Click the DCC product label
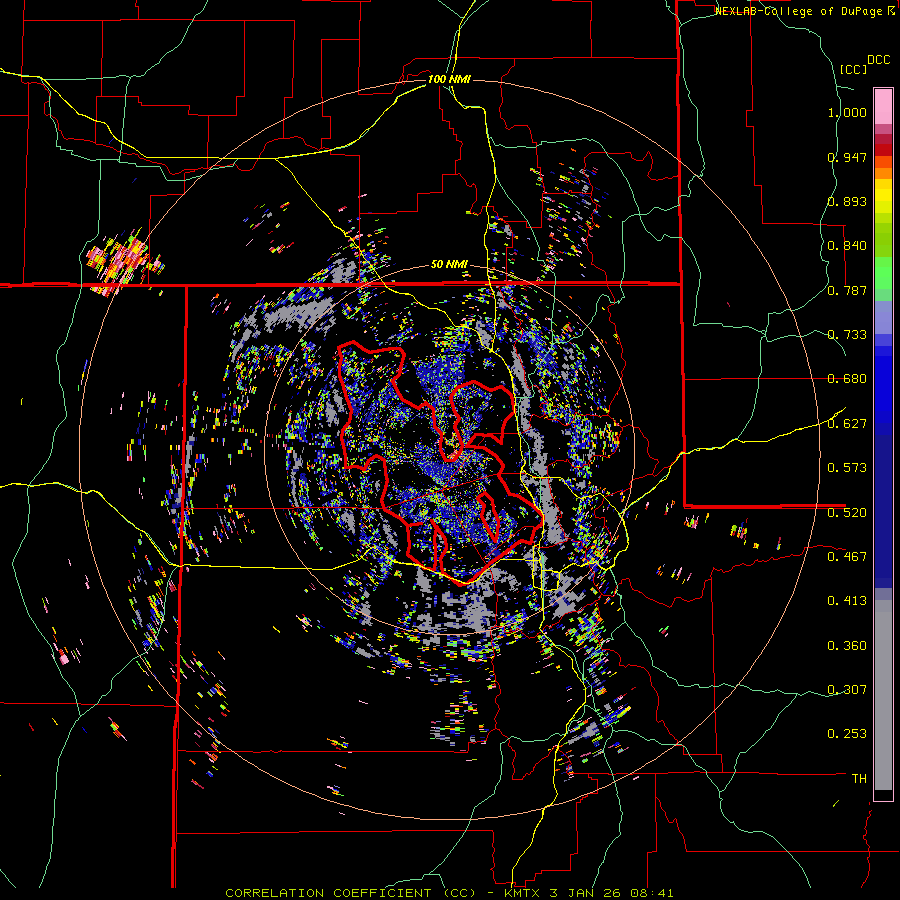 coord(878,60)
